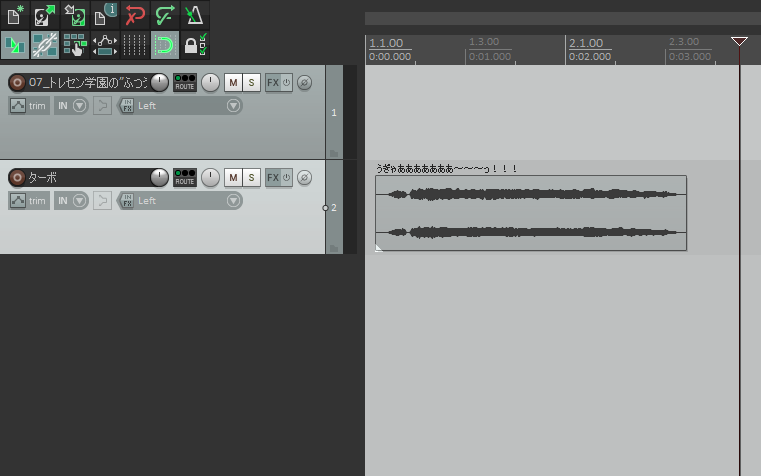
Task: Toggle grid lines icon
Action: click(x=135, y=45)
